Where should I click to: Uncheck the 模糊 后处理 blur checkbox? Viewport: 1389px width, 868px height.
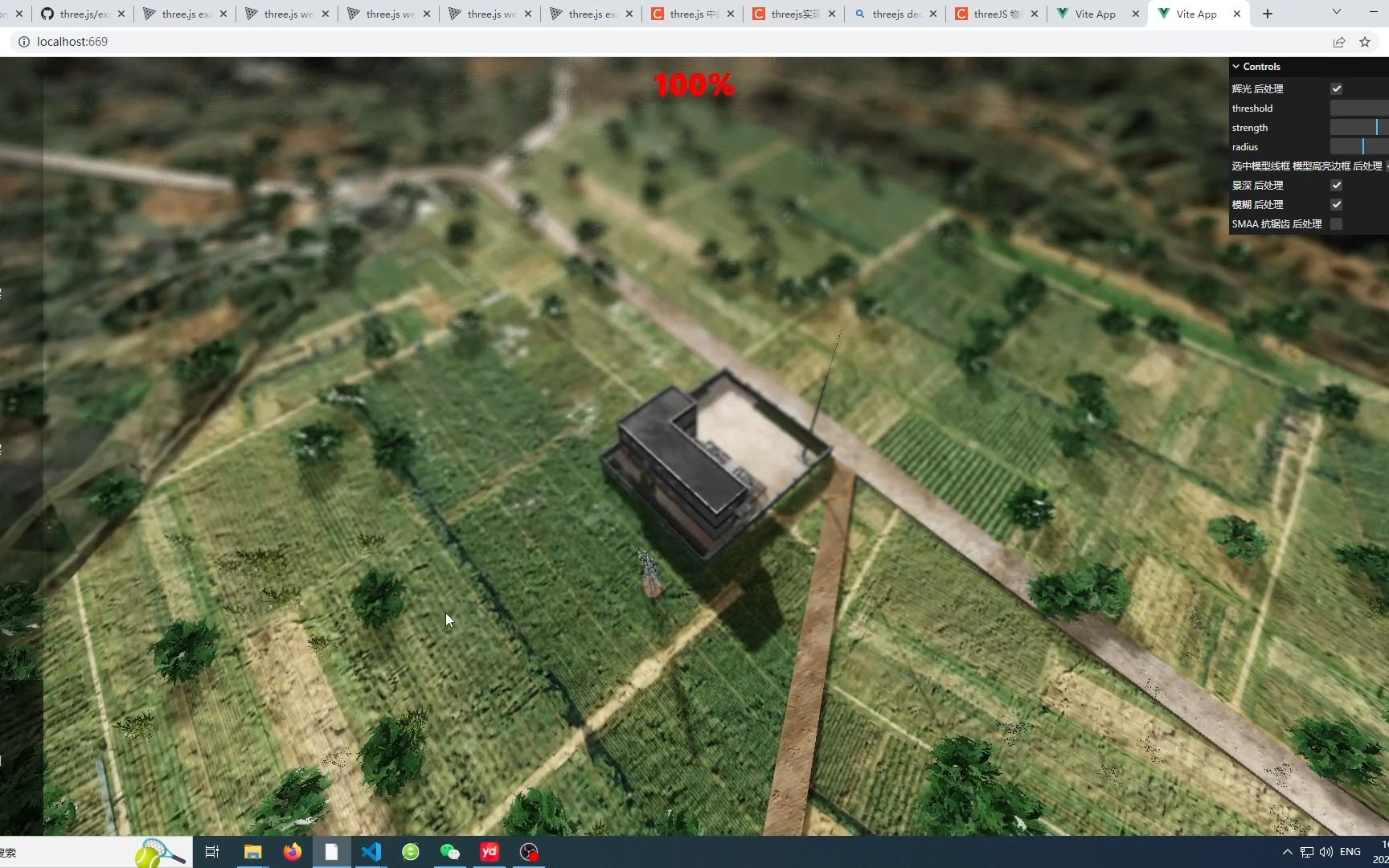pos(1336,205)
